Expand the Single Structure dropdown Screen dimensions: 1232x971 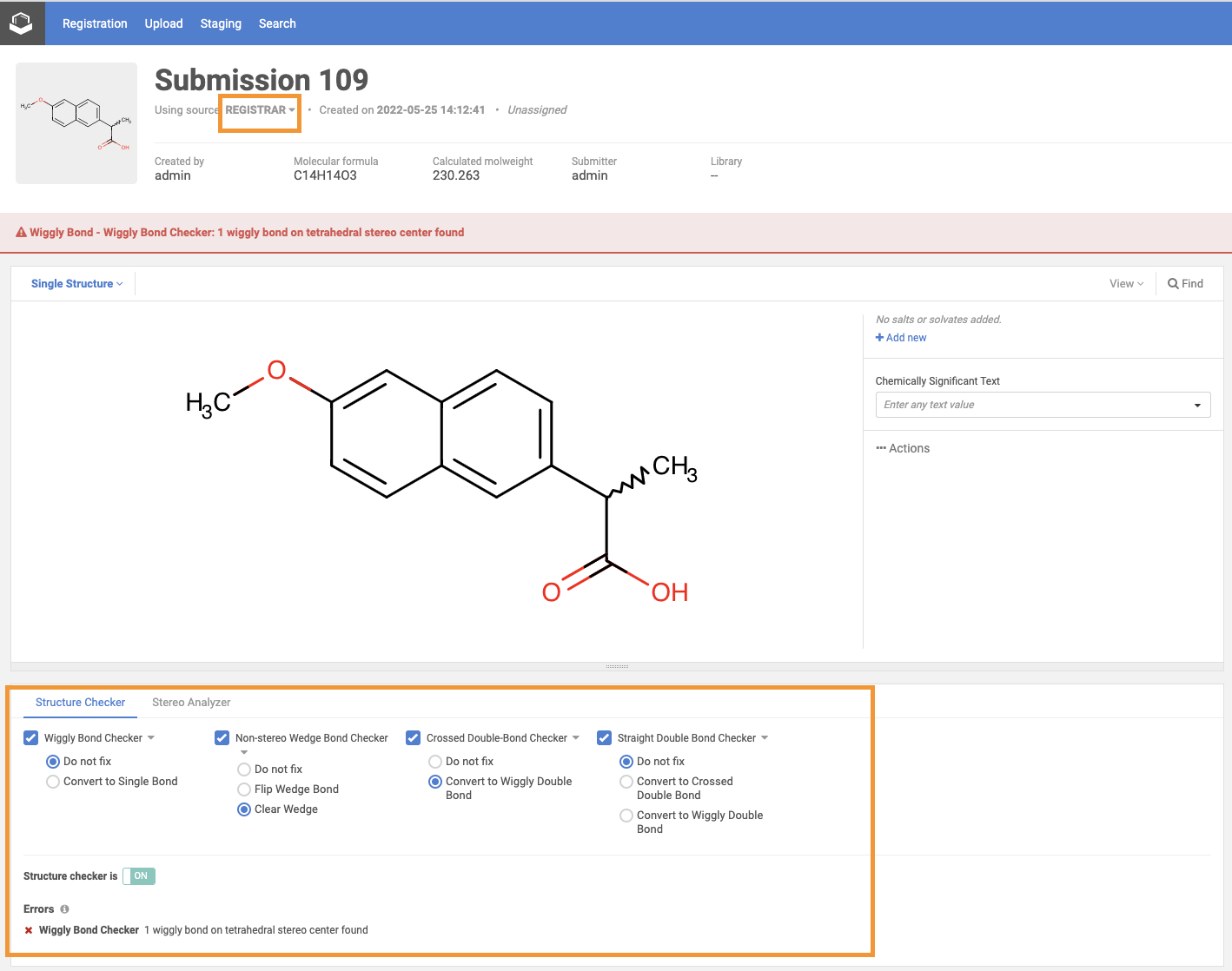pyautogui.click(x=76, y=284)
